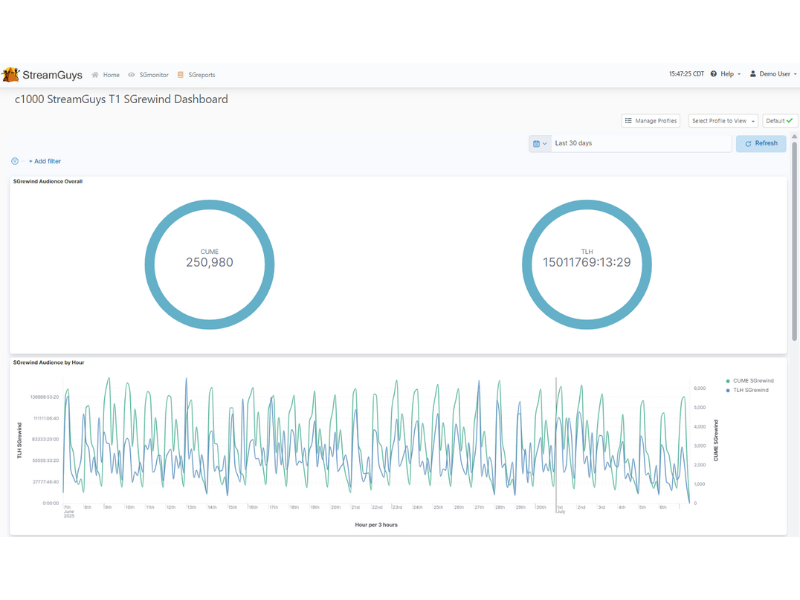Click the Manage Profiles button
The image size is (800, 600).
651,121
